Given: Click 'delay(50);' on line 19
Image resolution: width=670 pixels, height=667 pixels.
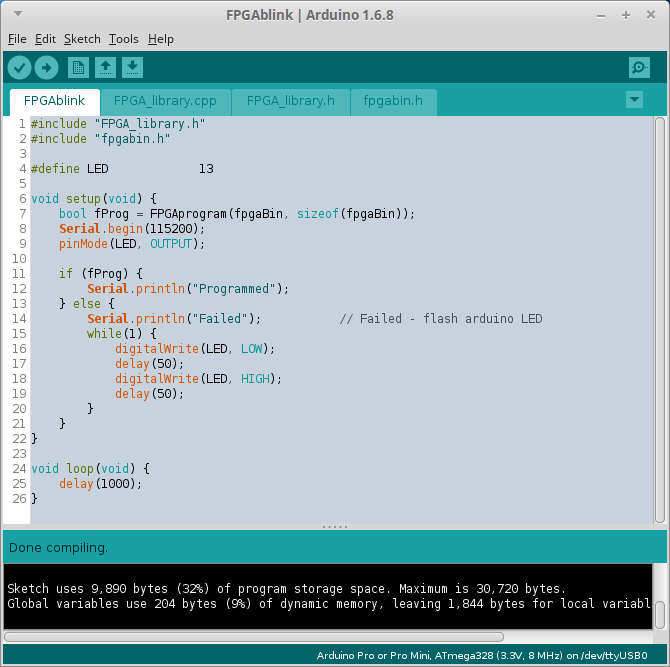Looking at the screenshot, I should (x=150, y=394).
